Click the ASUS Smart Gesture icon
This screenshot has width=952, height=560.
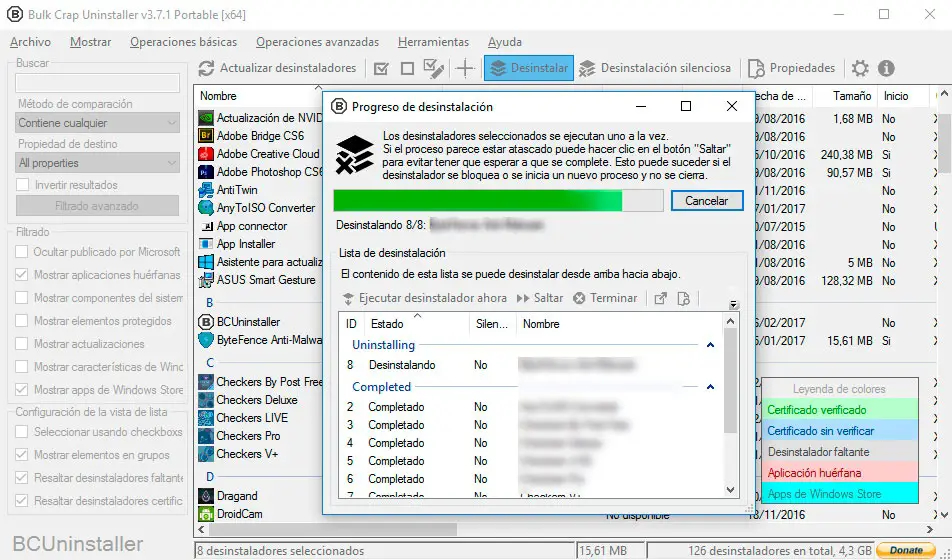pyautogui.click(x=206, y=280)
